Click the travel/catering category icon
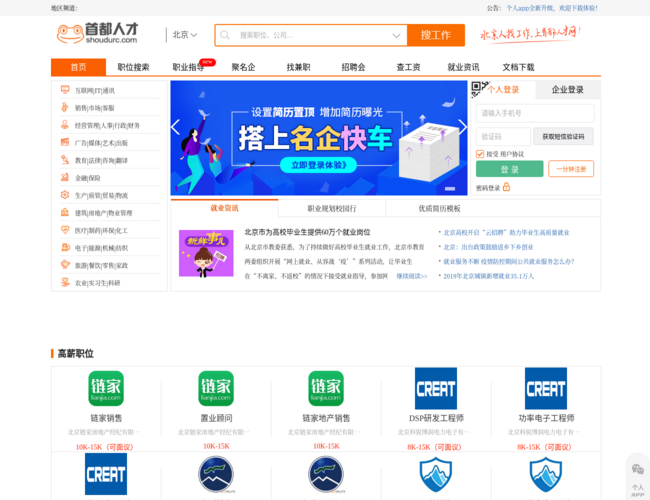 coord(65,265)
